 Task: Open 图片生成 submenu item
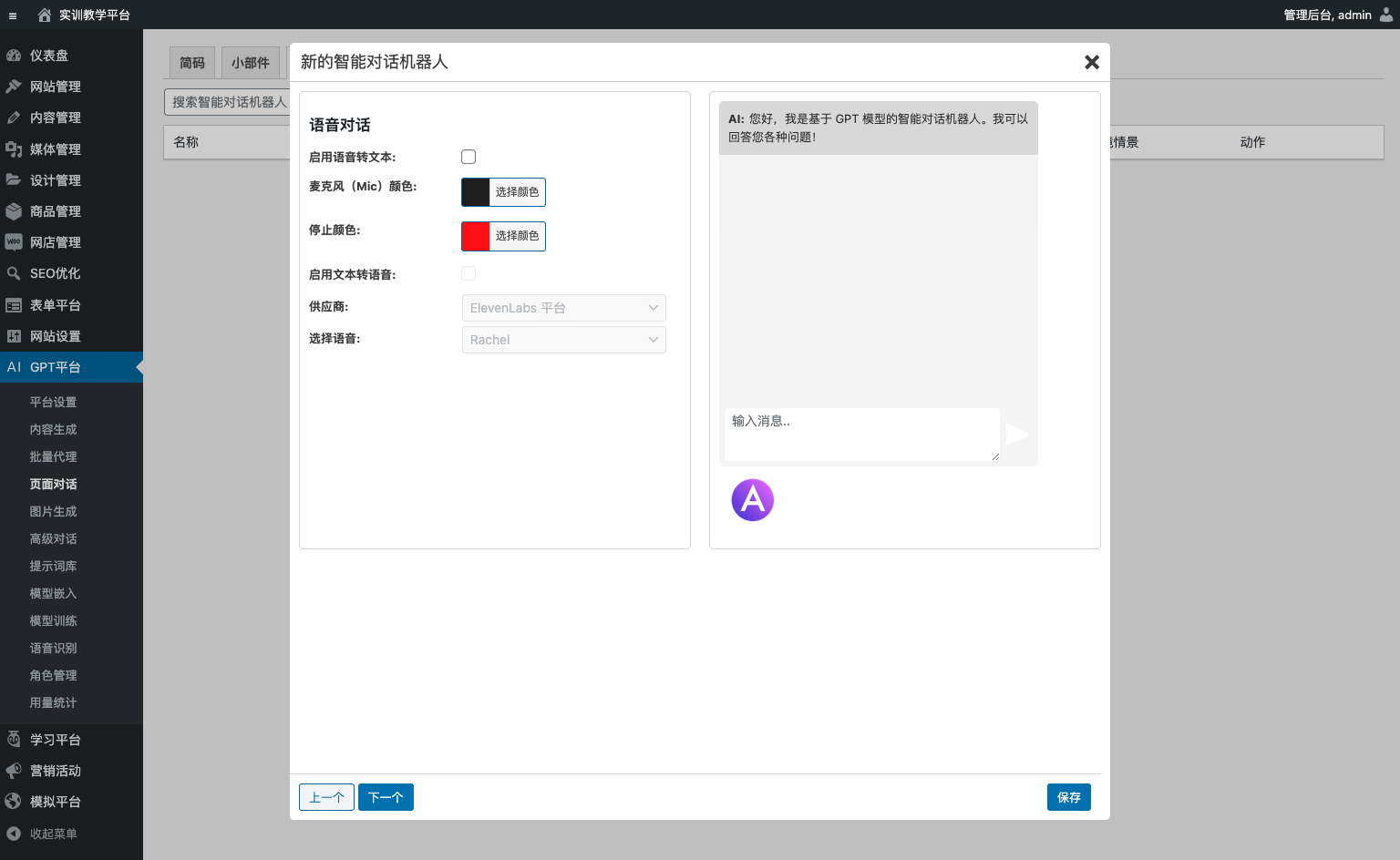pyautogui.click(x=53, y=511)
